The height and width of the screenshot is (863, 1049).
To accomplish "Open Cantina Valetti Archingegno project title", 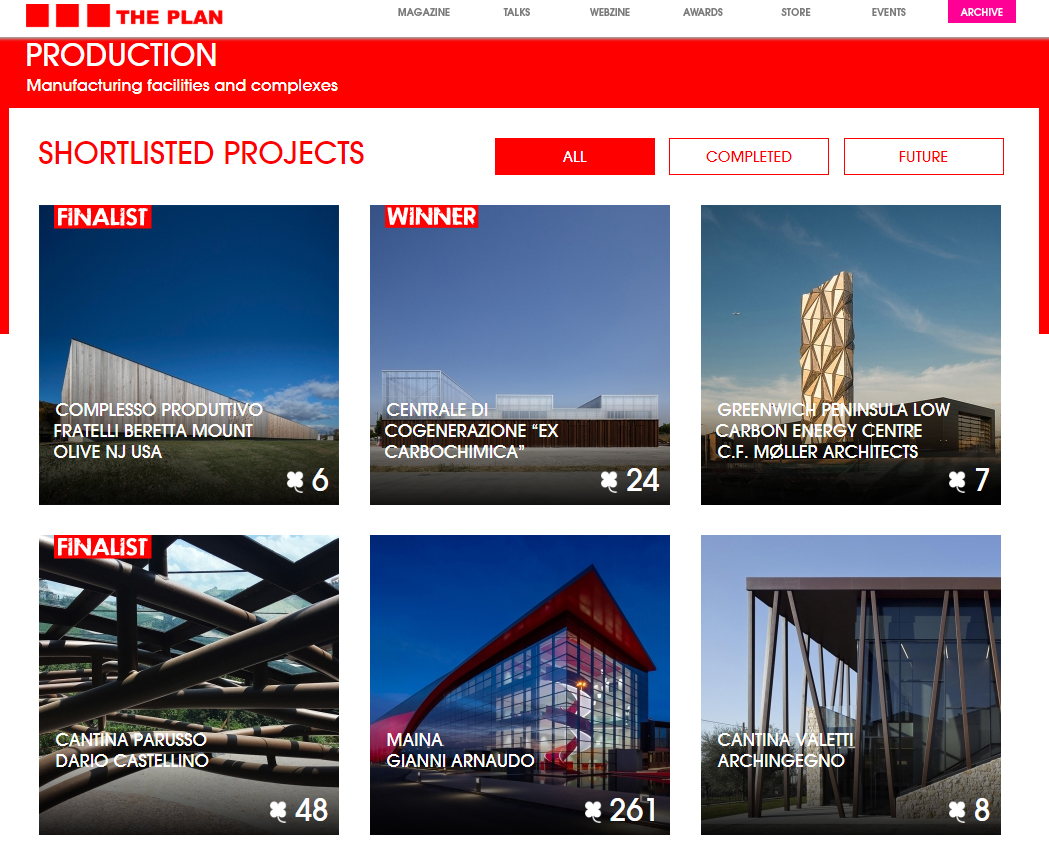I will (785, 750).
